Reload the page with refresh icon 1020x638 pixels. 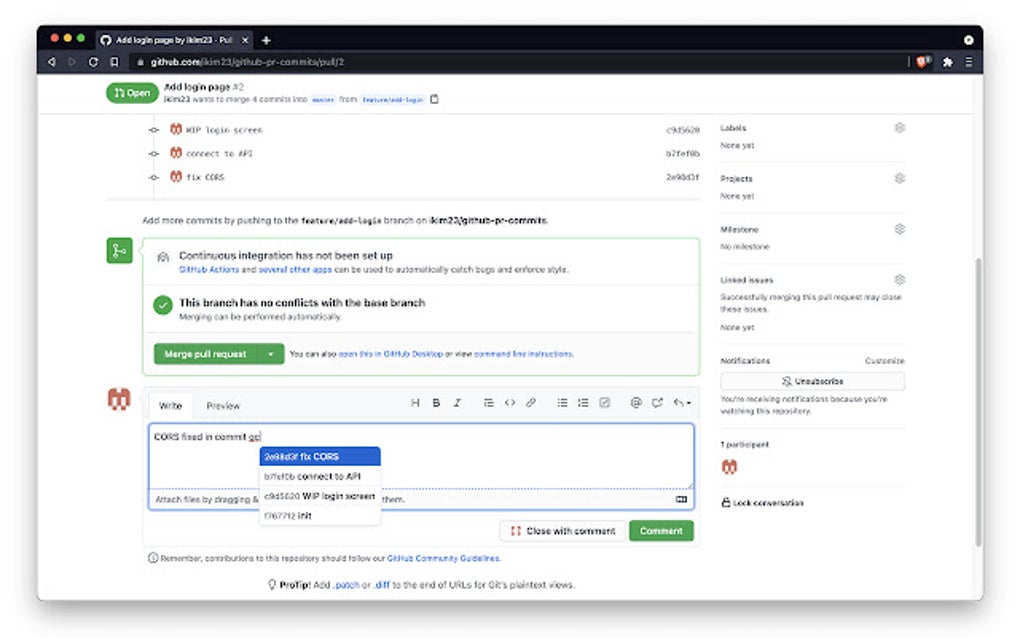point(93,62)
